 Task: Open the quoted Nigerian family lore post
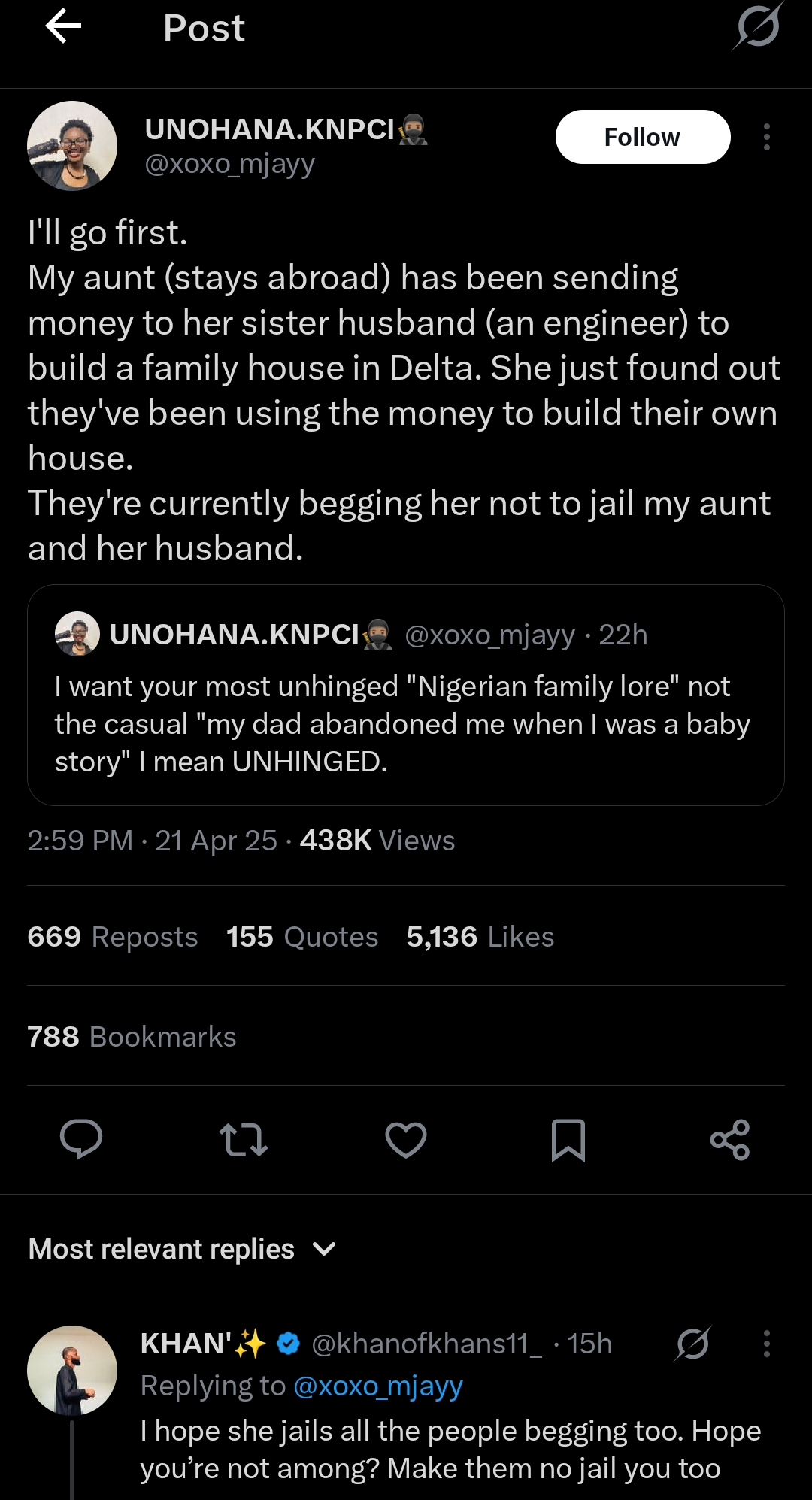coord(406,723)
